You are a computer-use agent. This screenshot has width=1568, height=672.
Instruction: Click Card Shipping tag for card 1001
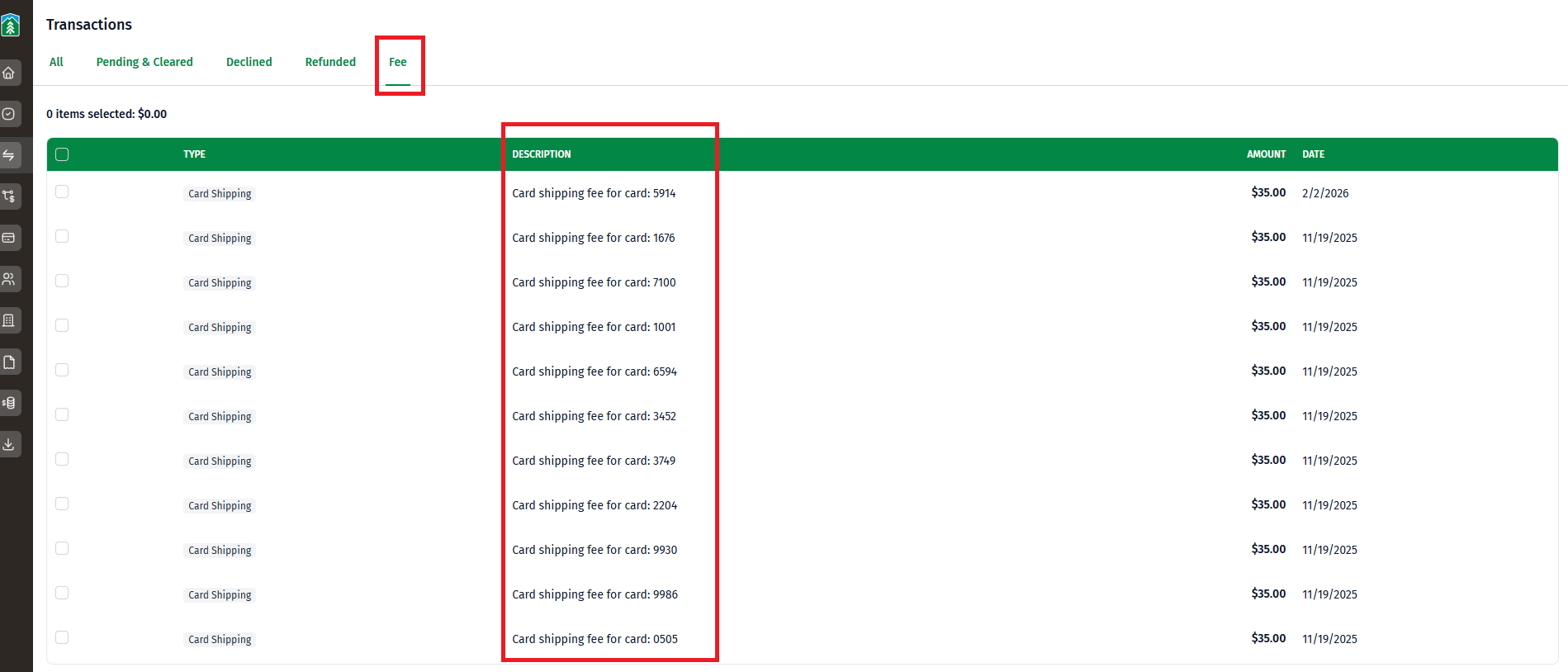[x=220, y=328]
